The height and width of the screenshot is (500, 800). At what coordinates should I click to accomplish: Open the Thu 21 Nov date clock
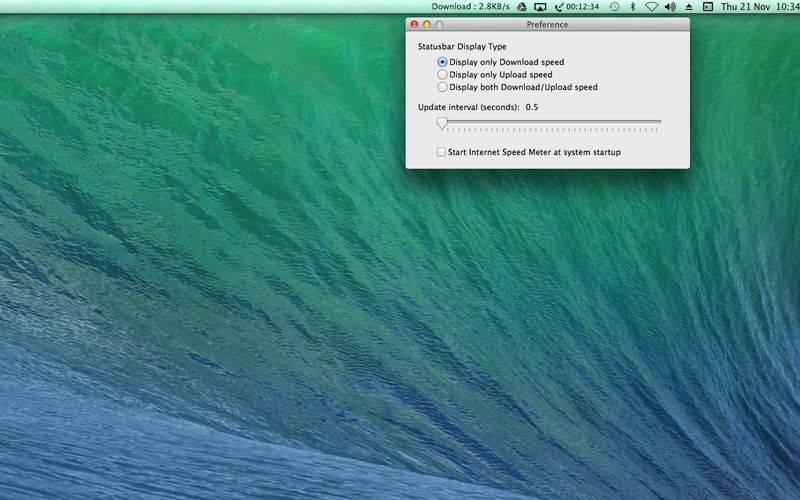point(760,7)
